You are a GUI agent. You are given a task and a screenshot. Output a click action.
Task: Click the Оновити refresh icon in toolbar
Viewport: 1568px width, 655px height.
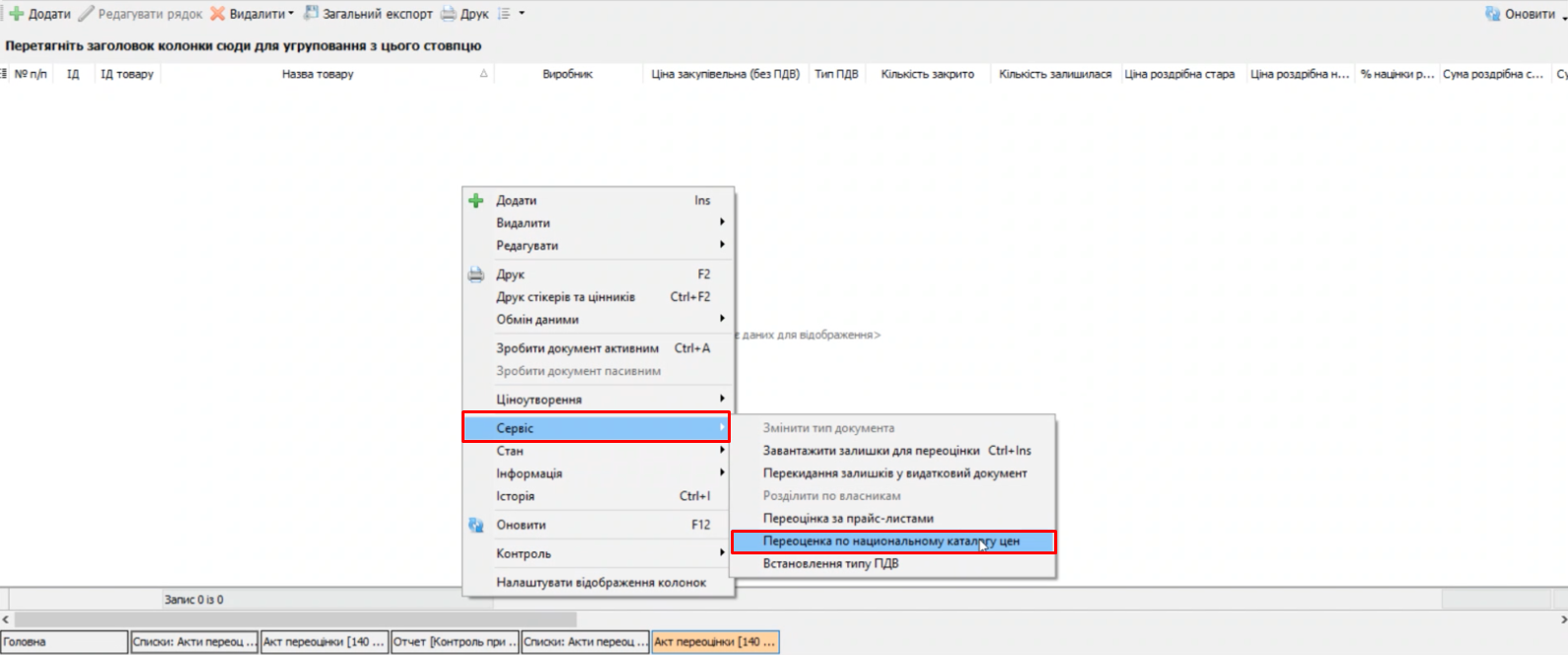tap(1493, 14)
